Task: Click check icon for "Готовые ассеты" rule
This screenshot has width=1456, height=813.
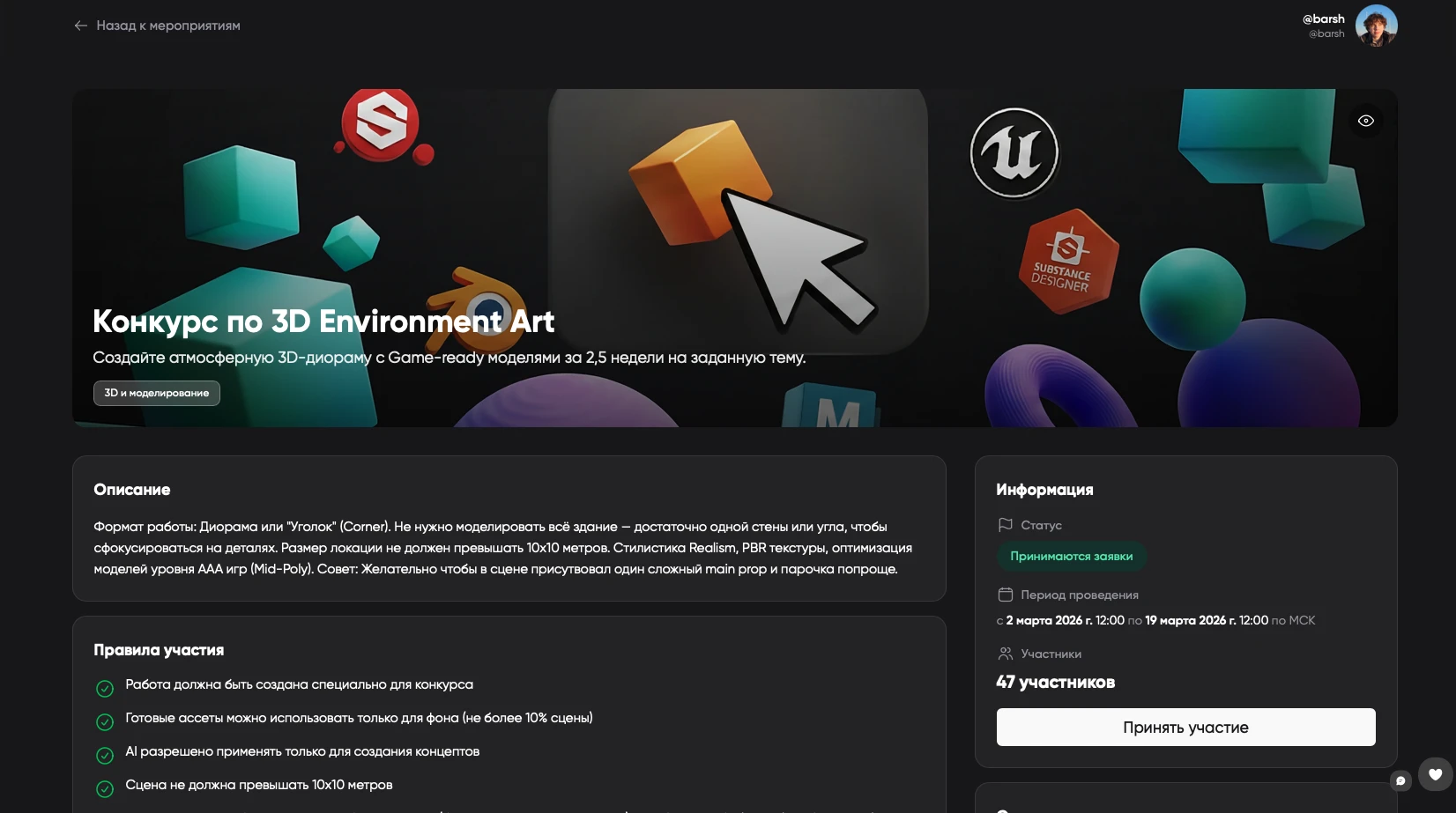Action: [105, 721]
